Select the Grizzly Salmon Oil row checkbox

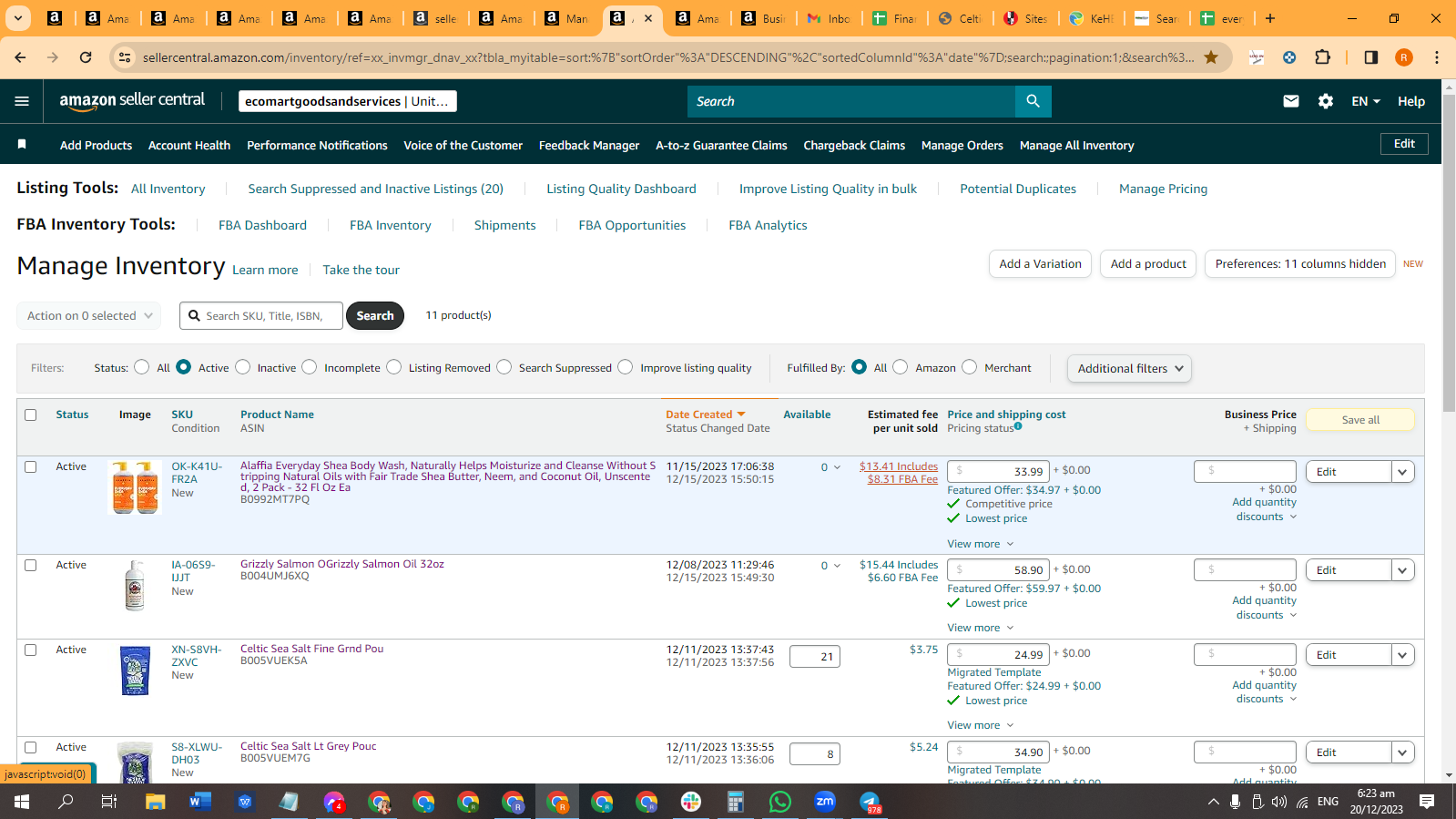[31, 565]
